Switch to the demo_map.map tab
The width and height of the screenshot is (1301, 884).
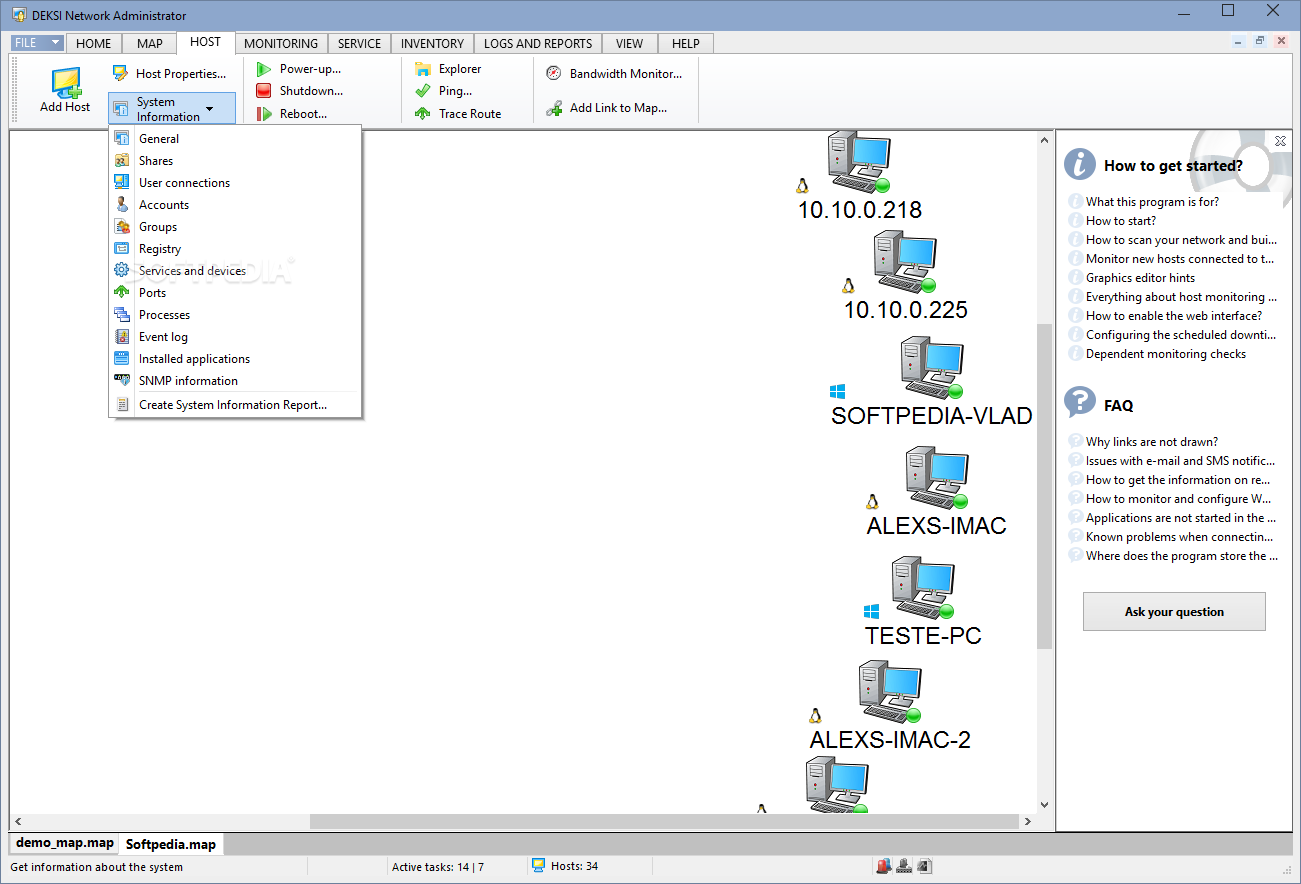(x=65, y=843)
